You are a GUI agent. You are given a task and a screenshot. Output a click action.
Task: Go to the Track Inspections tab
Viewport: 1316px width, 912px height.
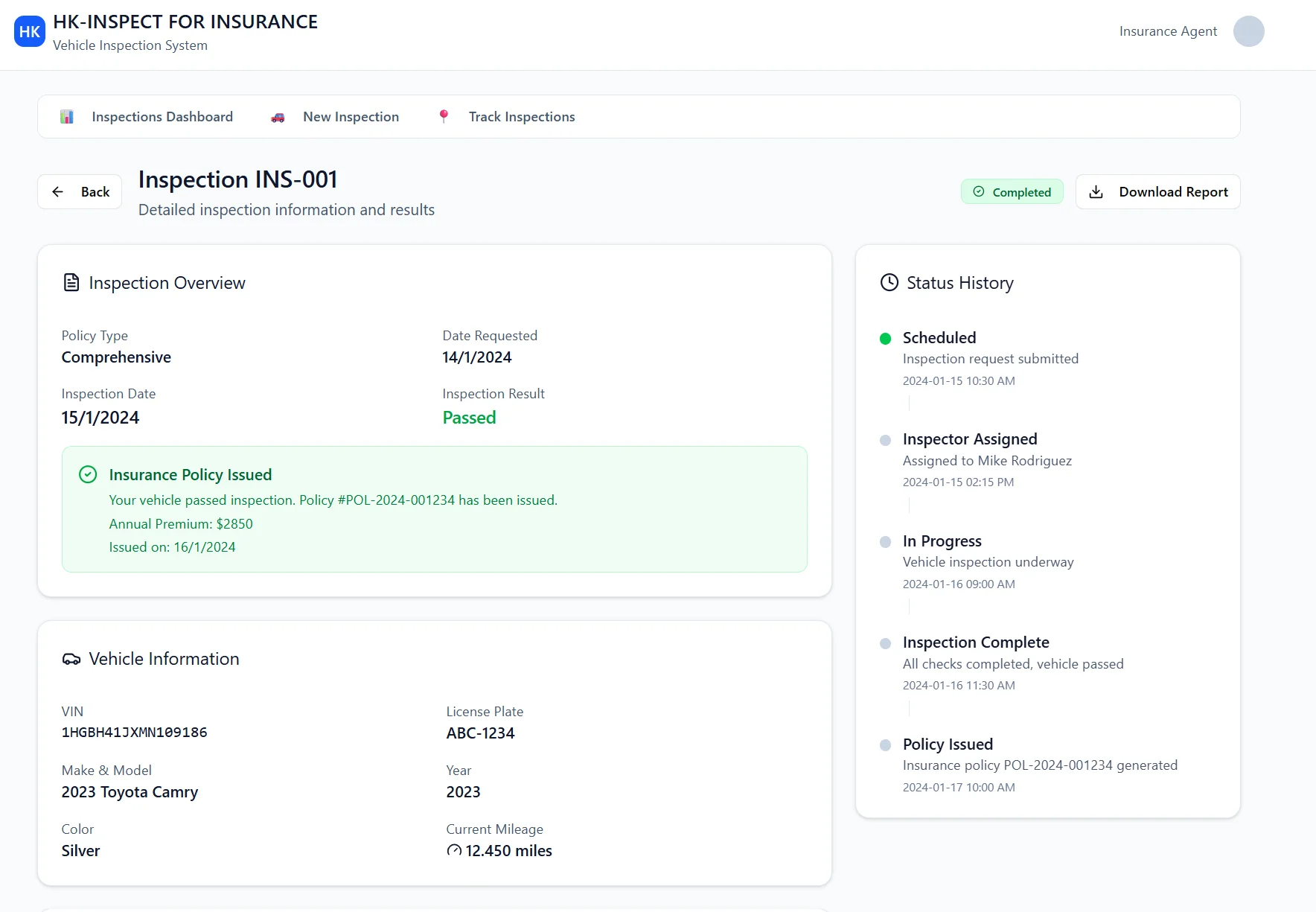[x=521, y=117]
